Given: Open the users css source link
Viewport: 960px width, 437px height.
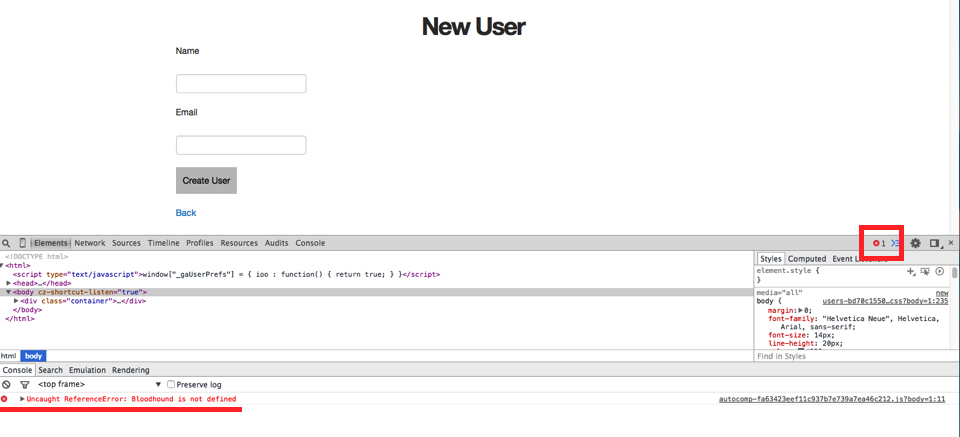Looking at the screenshot, I should [885, 301].
